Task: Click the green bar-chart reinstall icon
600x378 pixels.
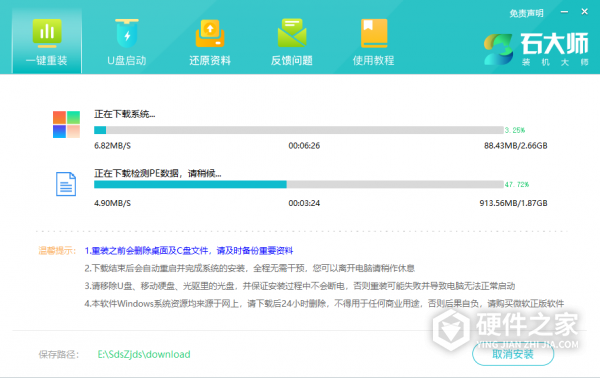Action: [x=47, y=33]
